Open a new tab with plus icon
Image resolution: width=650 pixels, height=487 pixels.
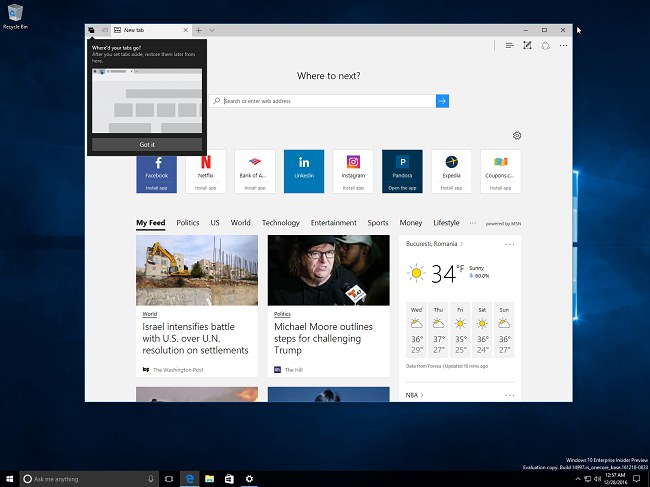coord(199,30)
